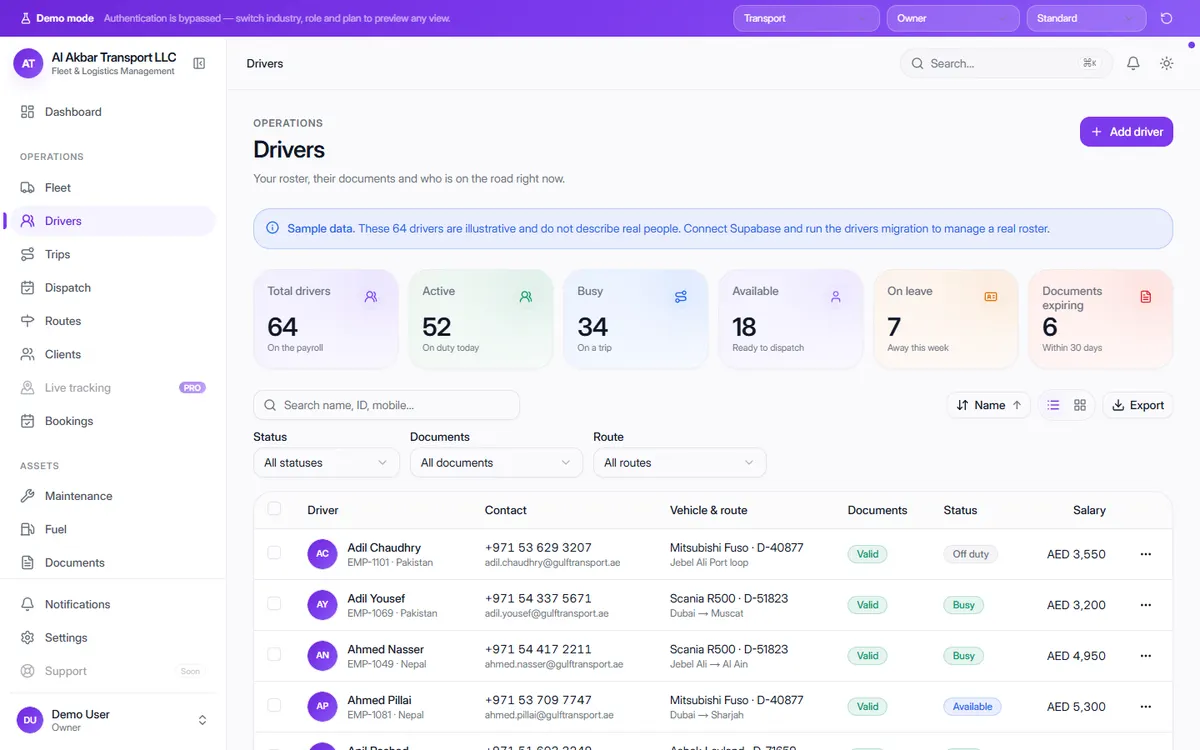Click AC avatar of Adil Chaudhry
The image size is (1200, 750).
pyautogui.click(x=322, y=554)
